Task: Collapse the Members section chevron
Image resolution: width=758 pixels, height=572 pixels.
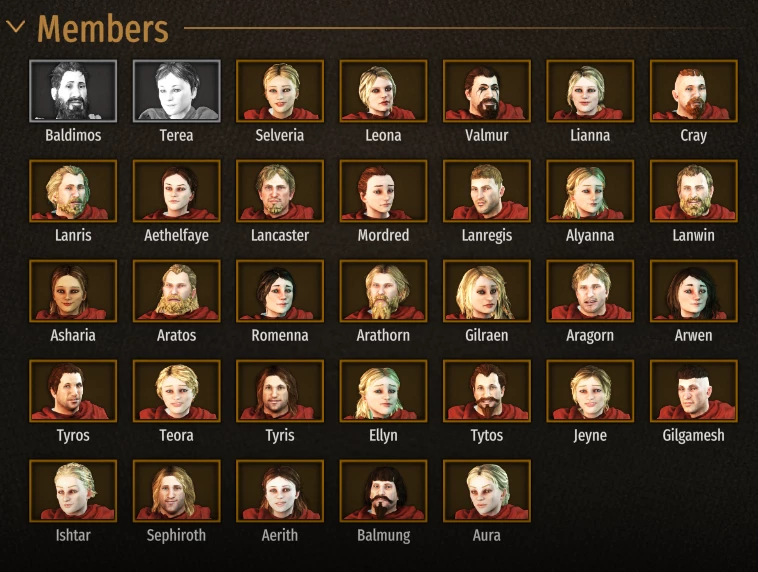Action: pos(15,27)
